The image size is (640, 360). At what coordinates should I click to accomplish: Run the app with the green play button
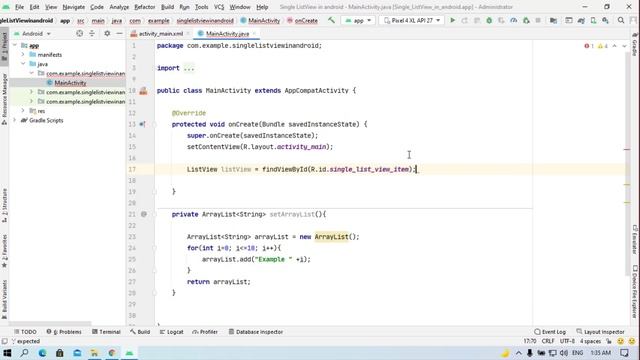pos(452,20)
